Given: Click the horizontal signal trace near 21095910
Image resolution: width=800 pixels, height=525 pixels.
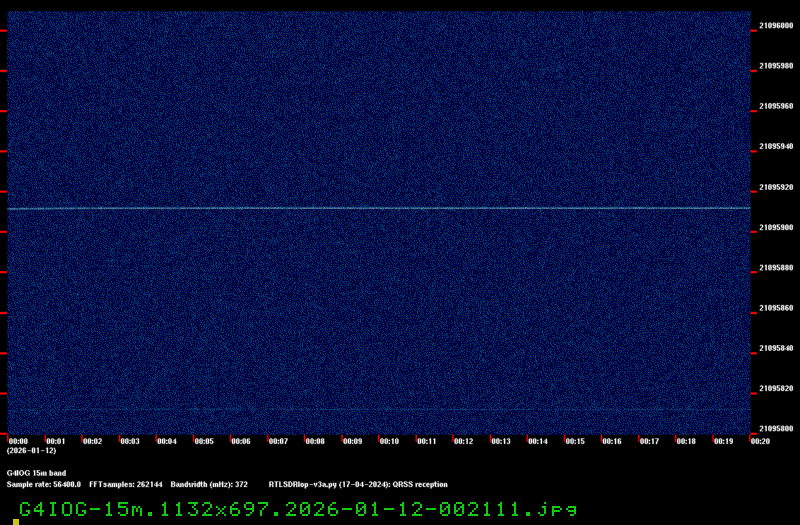Looking at the screenshot, I should [378, 208].
